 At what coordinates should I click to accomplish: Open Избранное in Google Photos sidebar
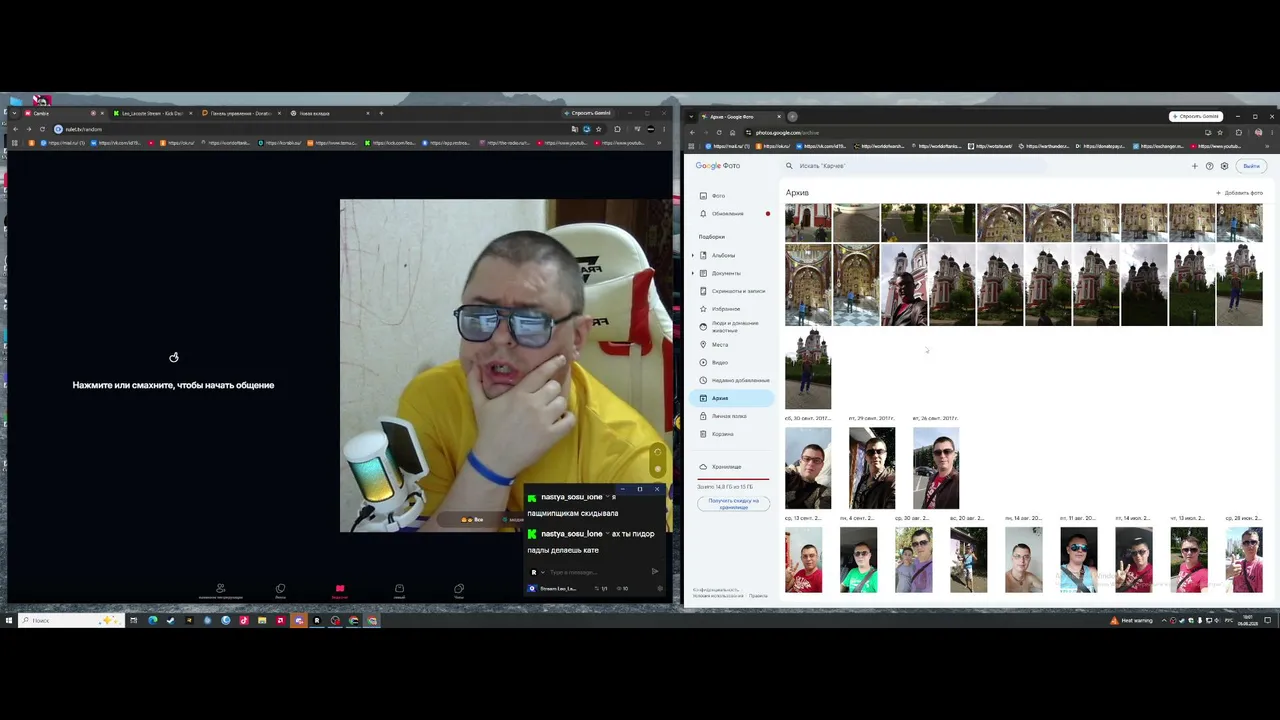point(730,309)
